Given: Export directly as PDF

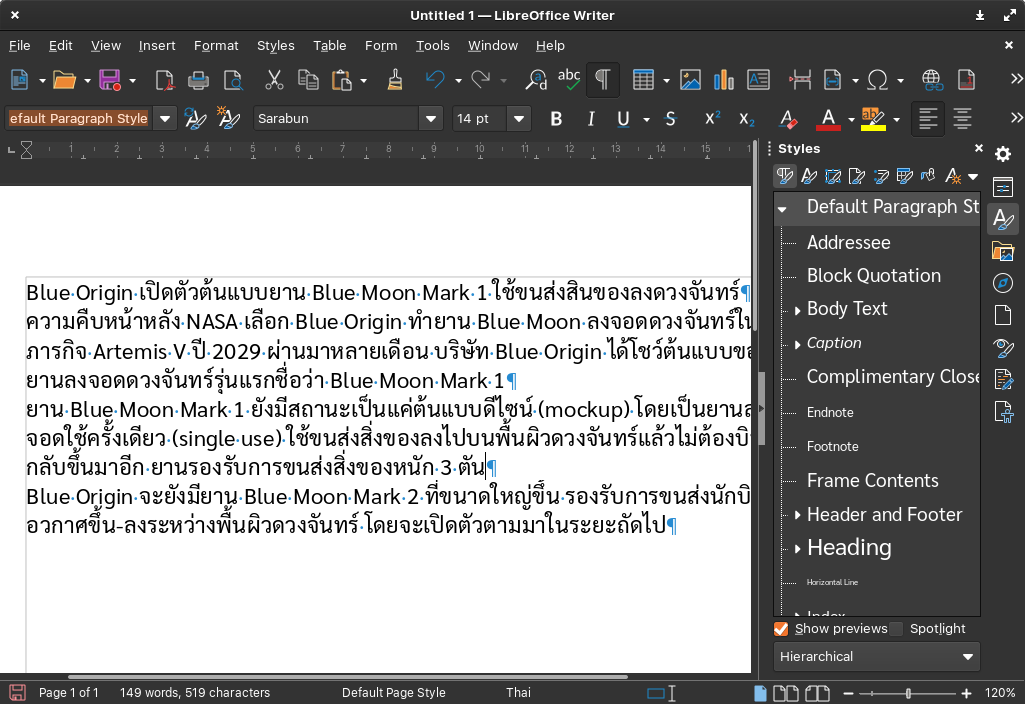Looking at the screenshot, I should point(164,80).
